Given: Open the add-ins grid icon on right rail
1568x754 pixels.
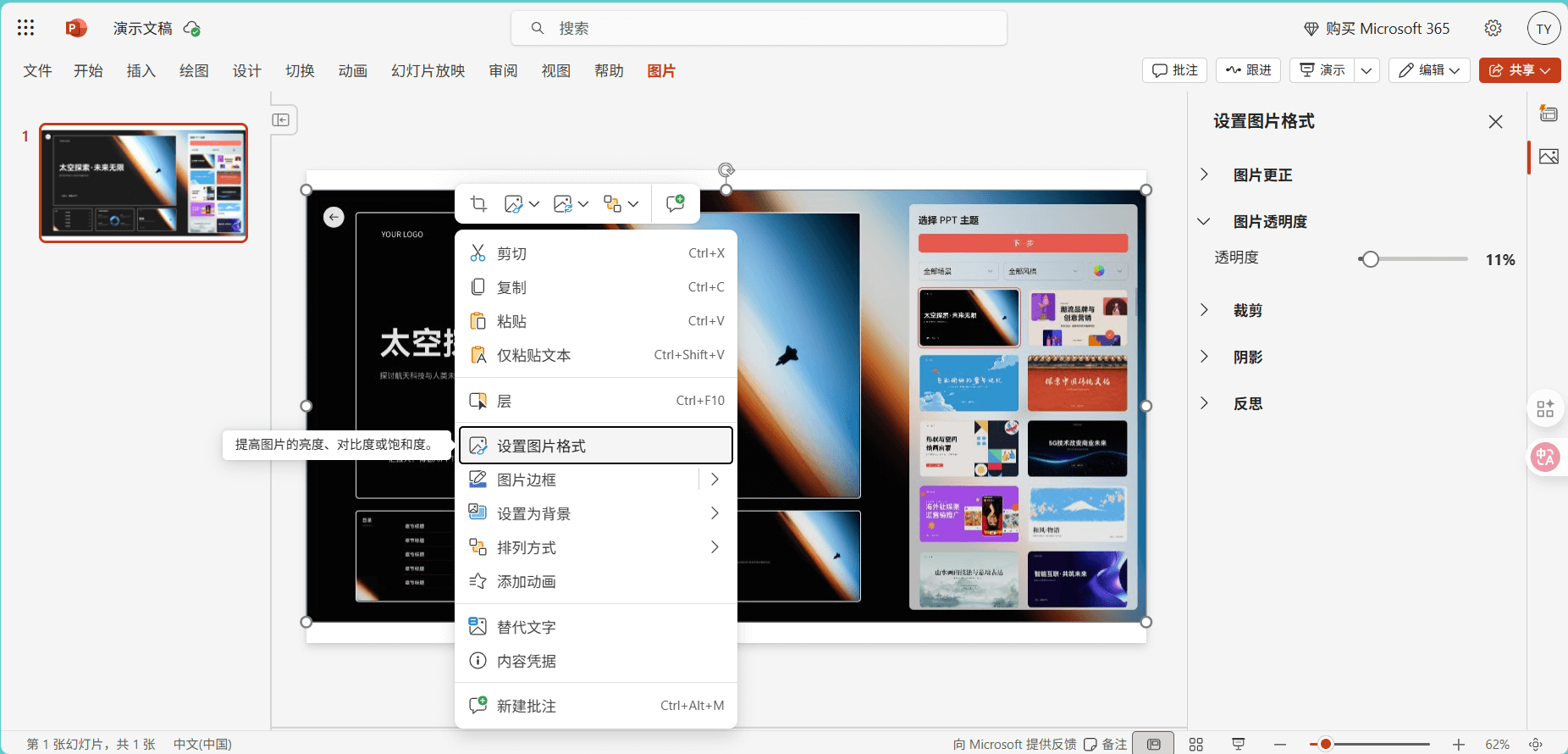Looking at the screenshot, I should (x=1545, y=408).
